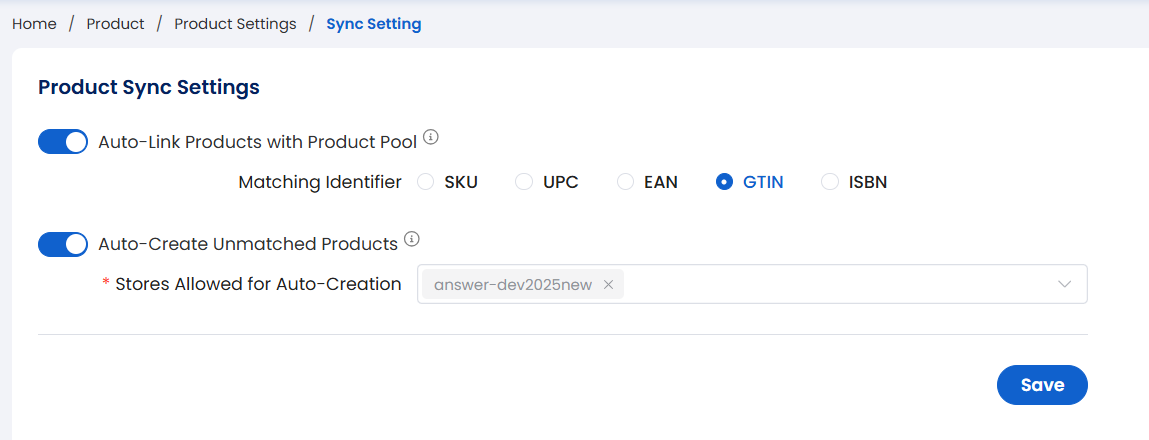Viewport: 1149px width, 440px height.
Task: Remove the answer-dev2025new store tag
Action: pyautogui.click(x=608, y=285)
